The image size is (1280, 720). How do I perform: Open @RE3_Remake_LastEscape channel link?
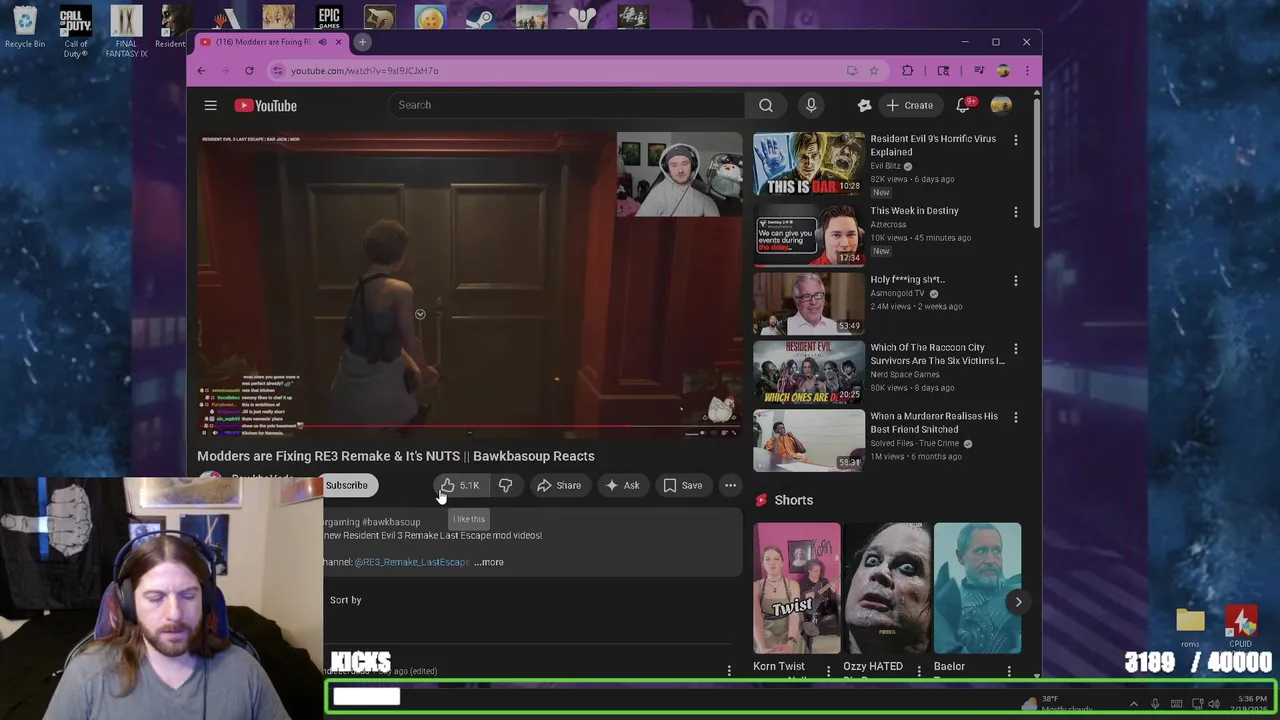pos(412,562)
